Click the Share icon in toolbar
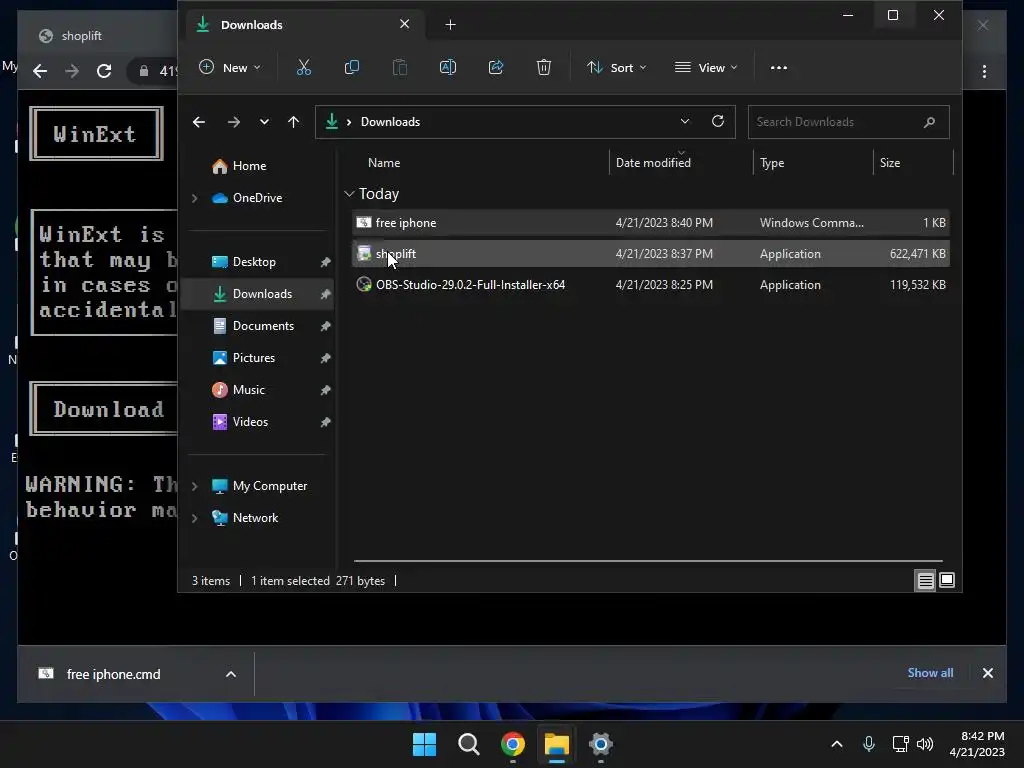1024x768 pixels. (x=496, y=67)
